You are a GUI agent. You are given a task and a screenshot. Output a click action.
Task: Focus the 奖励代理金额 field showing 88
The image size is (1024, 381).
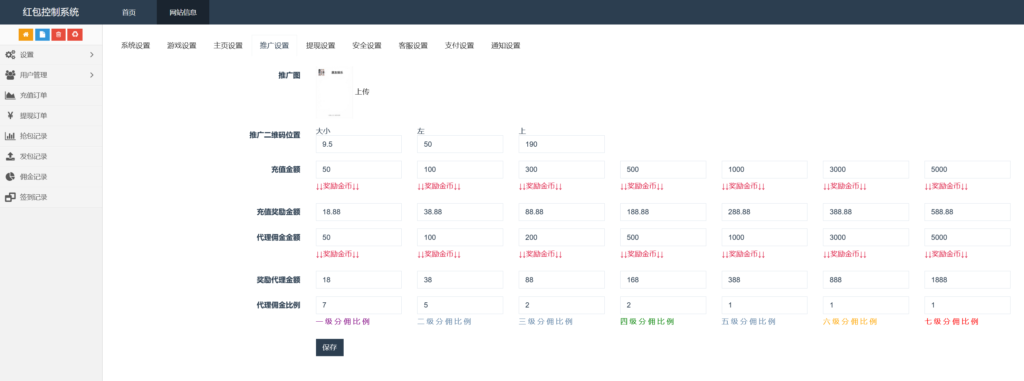click(x=562, y=280)
